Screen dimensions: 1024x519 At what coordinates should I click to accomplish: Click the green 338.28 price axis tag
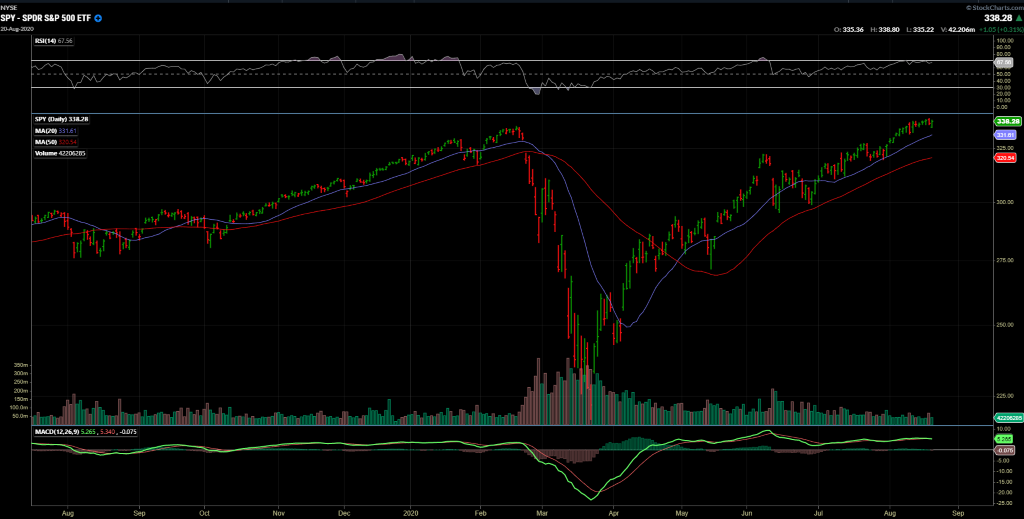tap(1008, 121)
